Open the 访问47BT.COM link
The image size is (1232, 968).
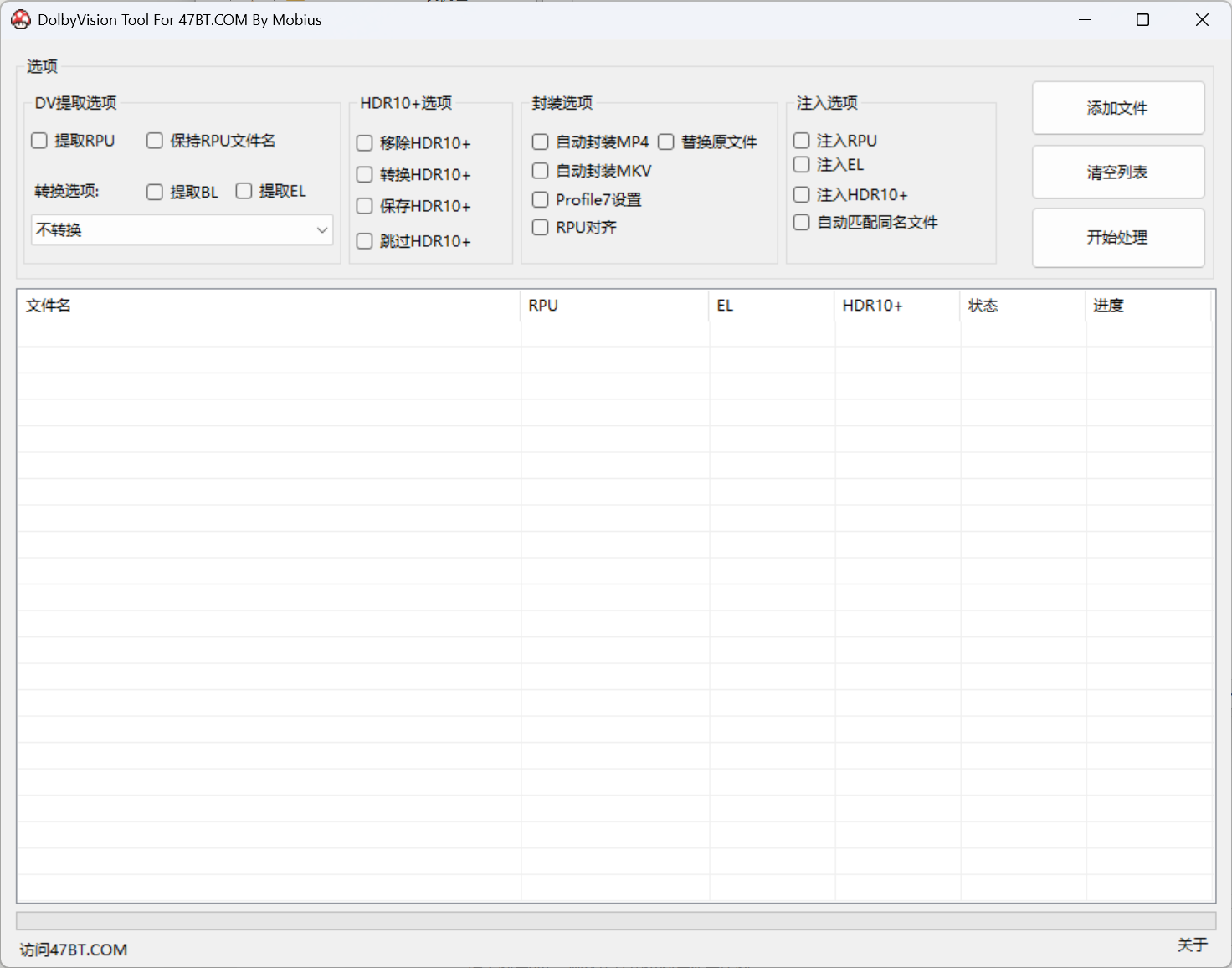(x=74, y=950)
